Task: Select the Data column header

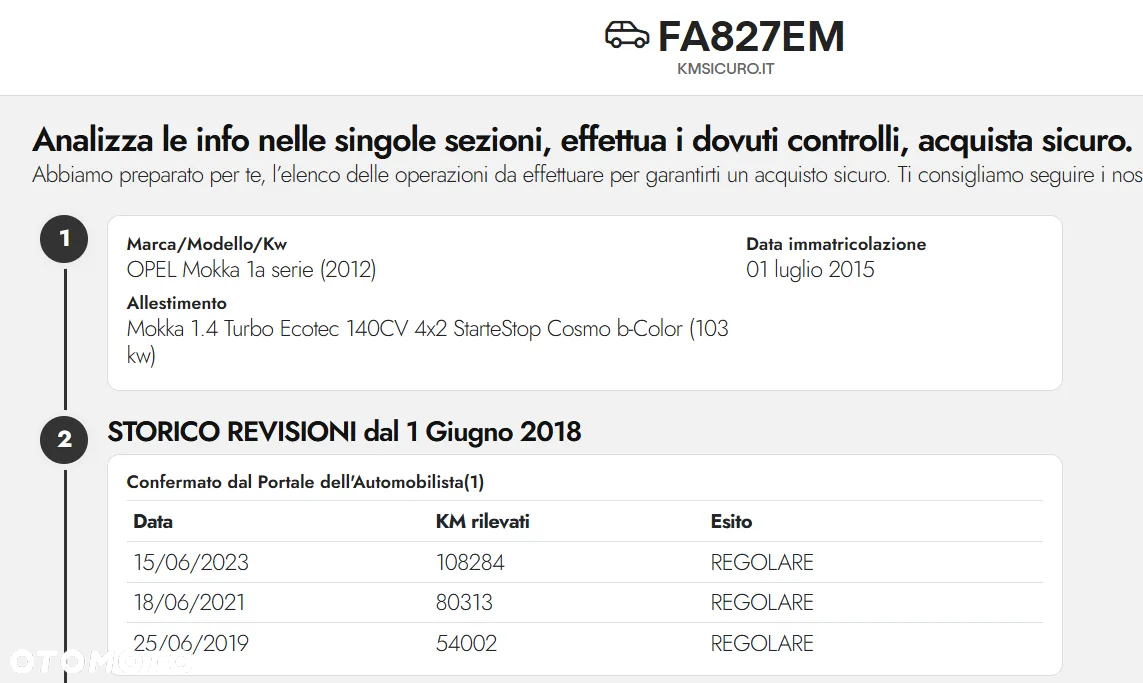Action: [153, 521]
